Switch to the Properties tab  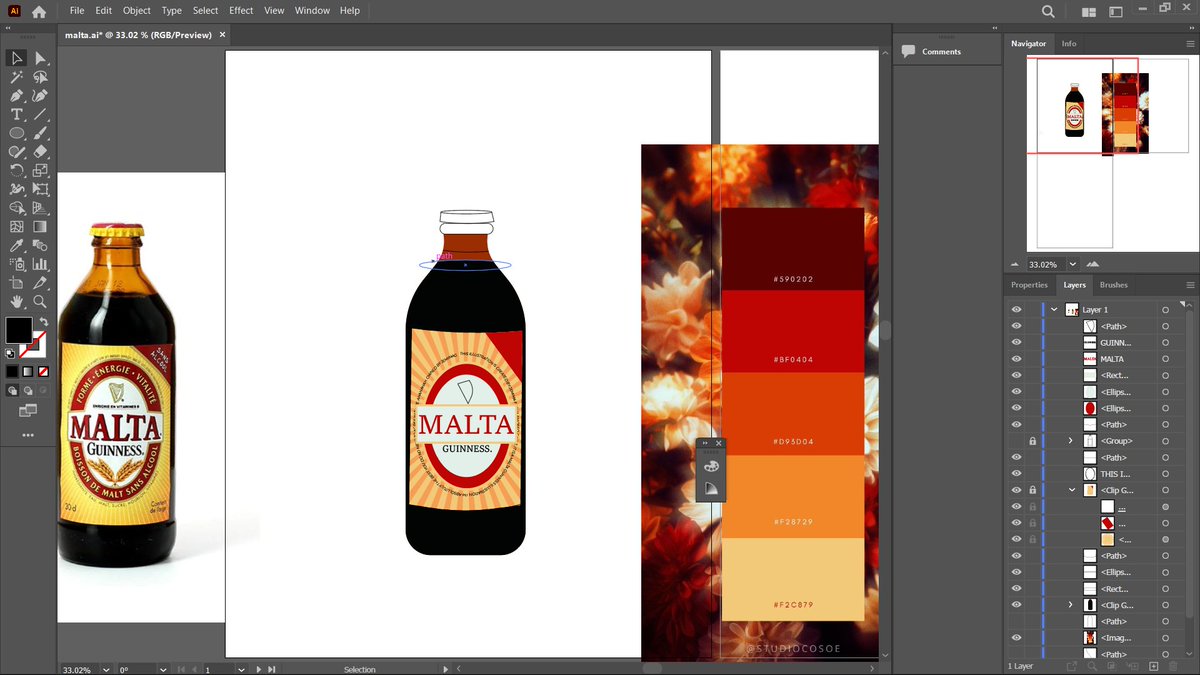point(1029,285)
